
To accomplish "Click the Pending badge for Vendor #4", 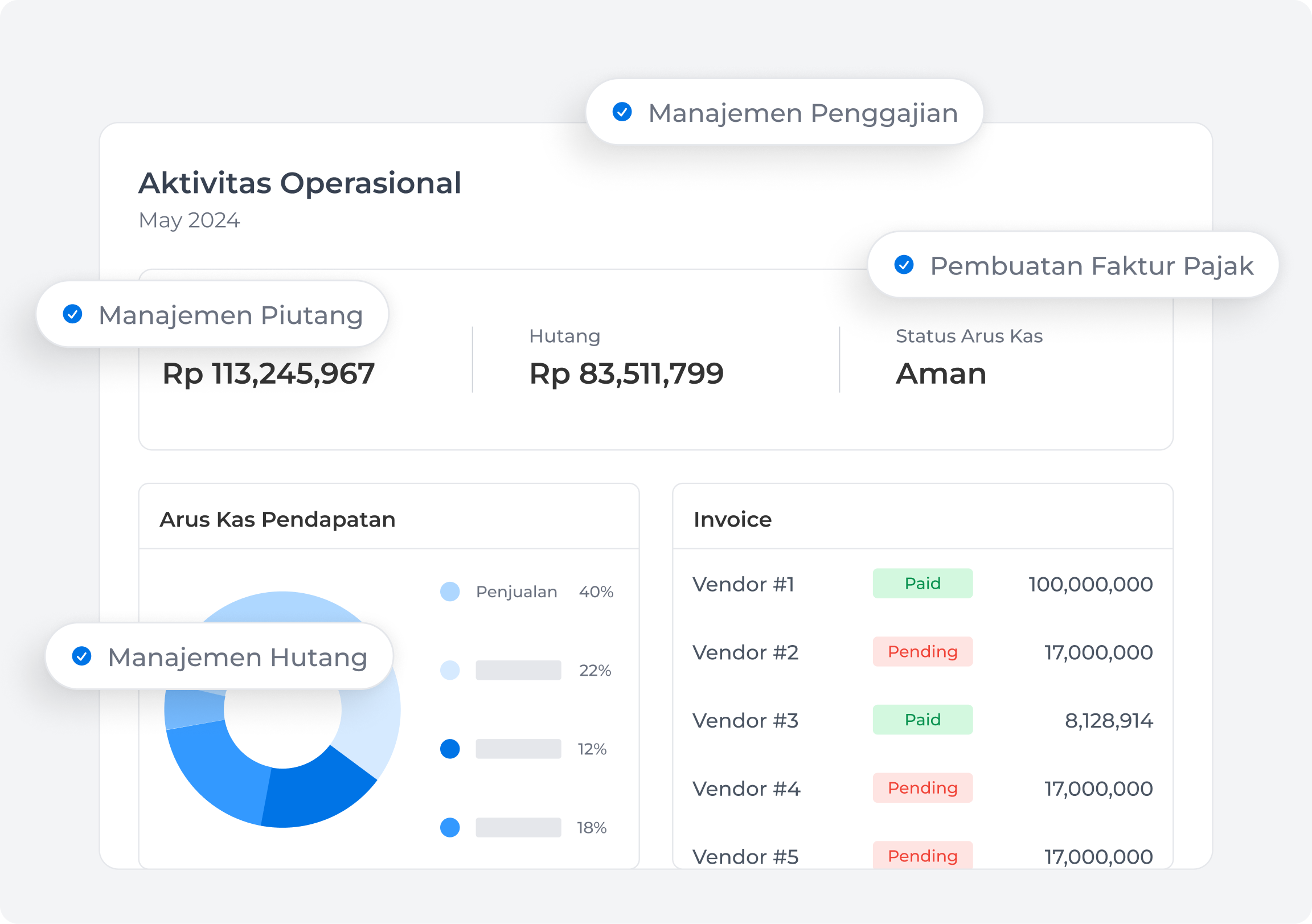I will coord(922,788).
